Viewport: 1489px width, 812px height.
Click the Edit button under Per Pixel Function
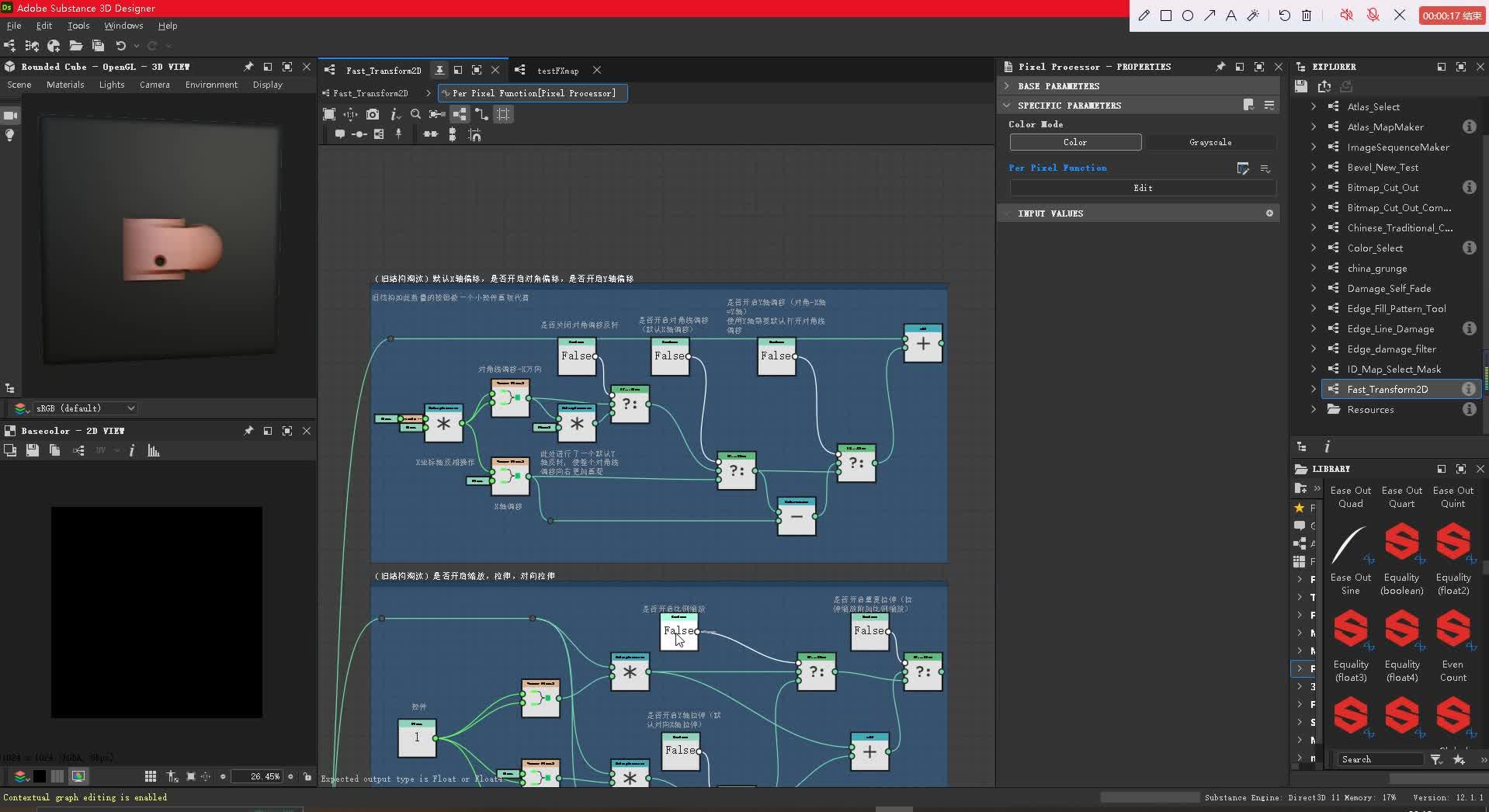point(1143,187)
